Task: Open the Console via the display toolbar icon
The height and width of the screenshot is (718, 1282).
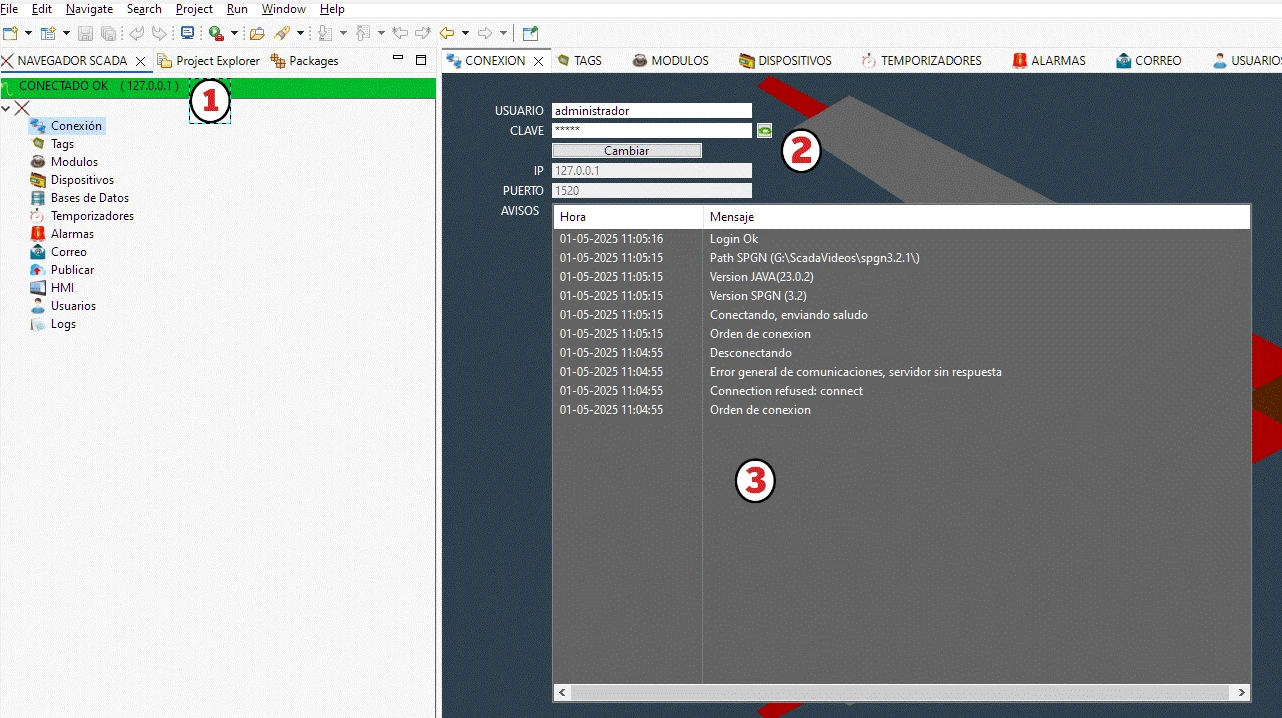Action: coord(187,32)
